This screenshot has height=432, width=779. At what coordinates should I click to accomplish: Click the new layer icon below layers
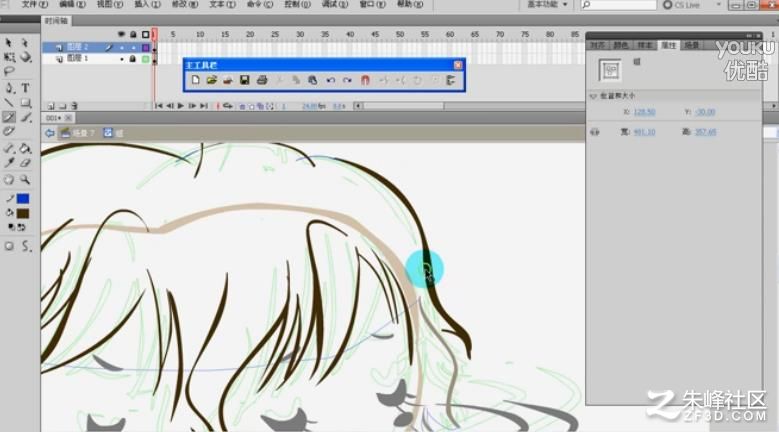pyautogui.click(x=51, y=106)
